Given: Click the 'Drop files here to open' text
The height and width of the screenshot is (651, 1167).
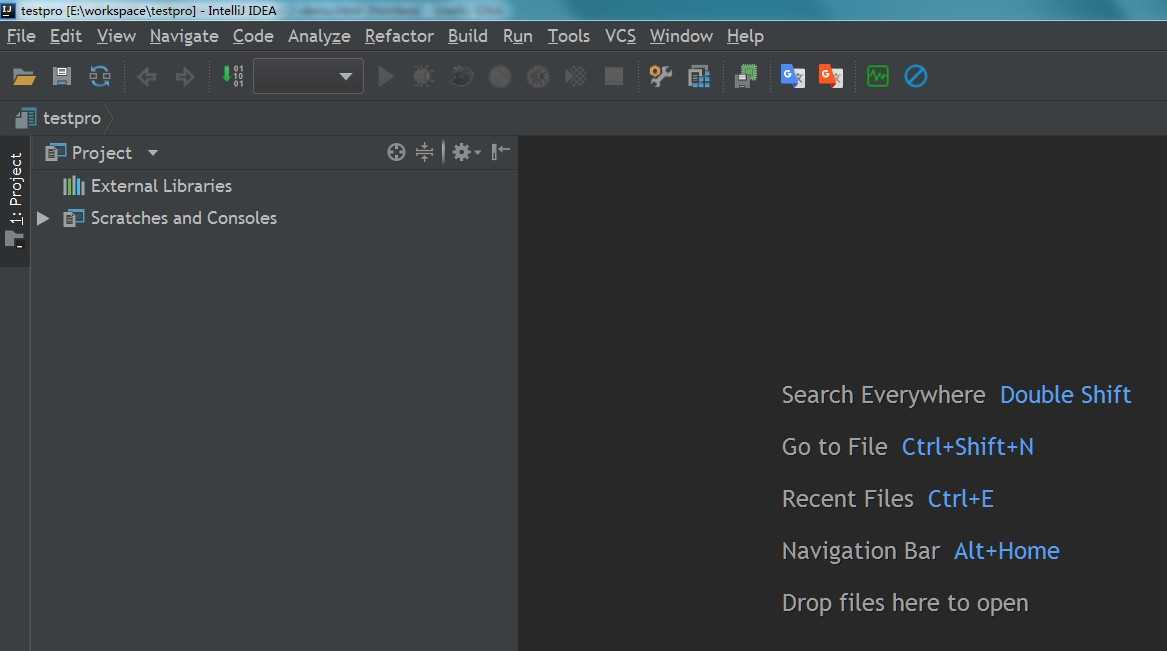Looking at the screenshot, I should tap(905, 603).
